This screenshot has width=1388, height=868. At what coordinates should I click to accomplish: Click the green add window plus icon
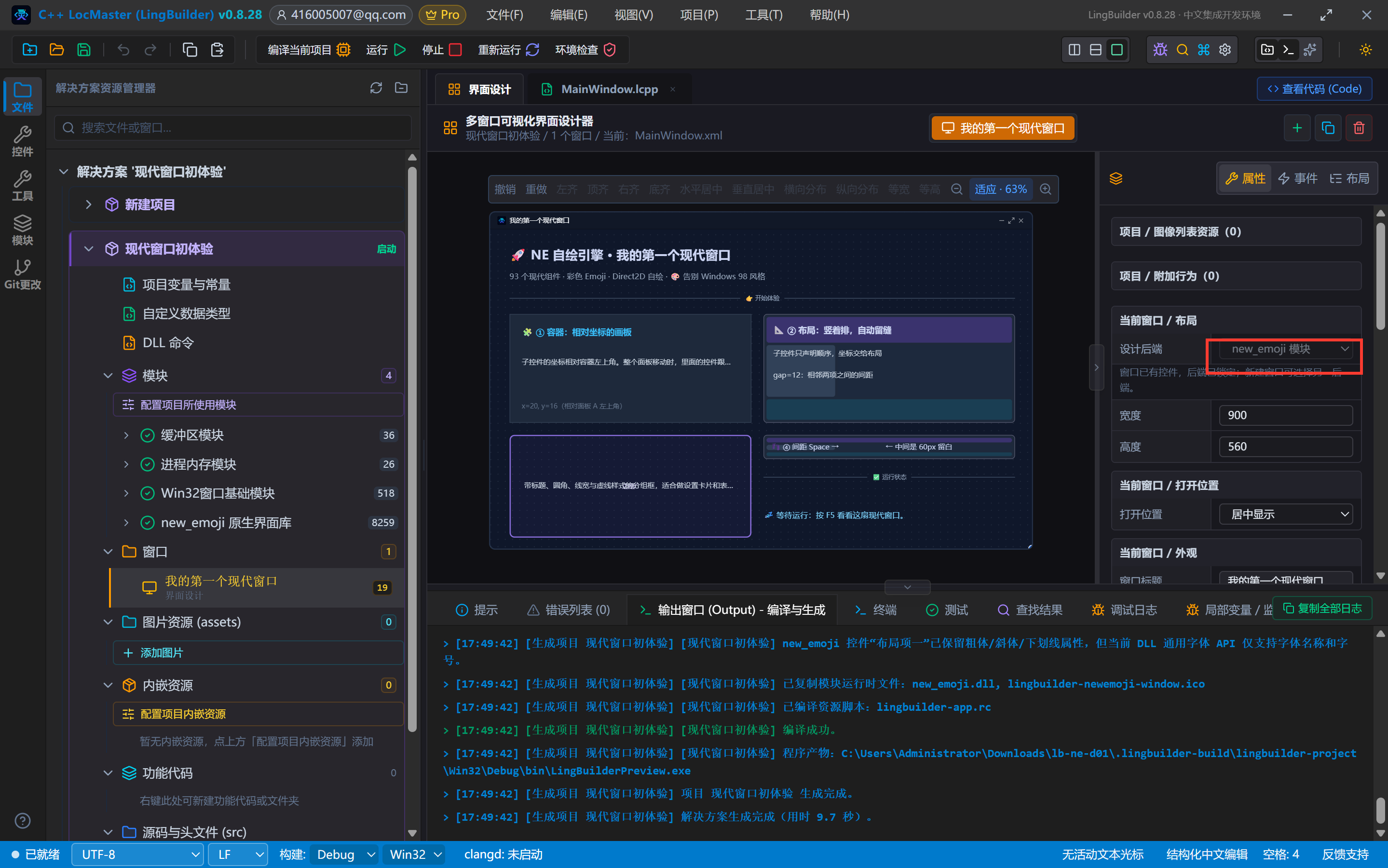(x=1297, y=127)
